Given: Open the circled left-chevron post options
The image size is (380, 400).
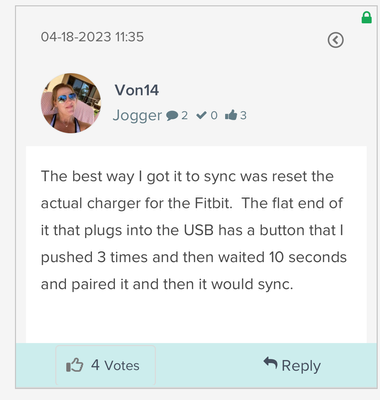Looking at the screenshot, I should (x=335, y=40).
